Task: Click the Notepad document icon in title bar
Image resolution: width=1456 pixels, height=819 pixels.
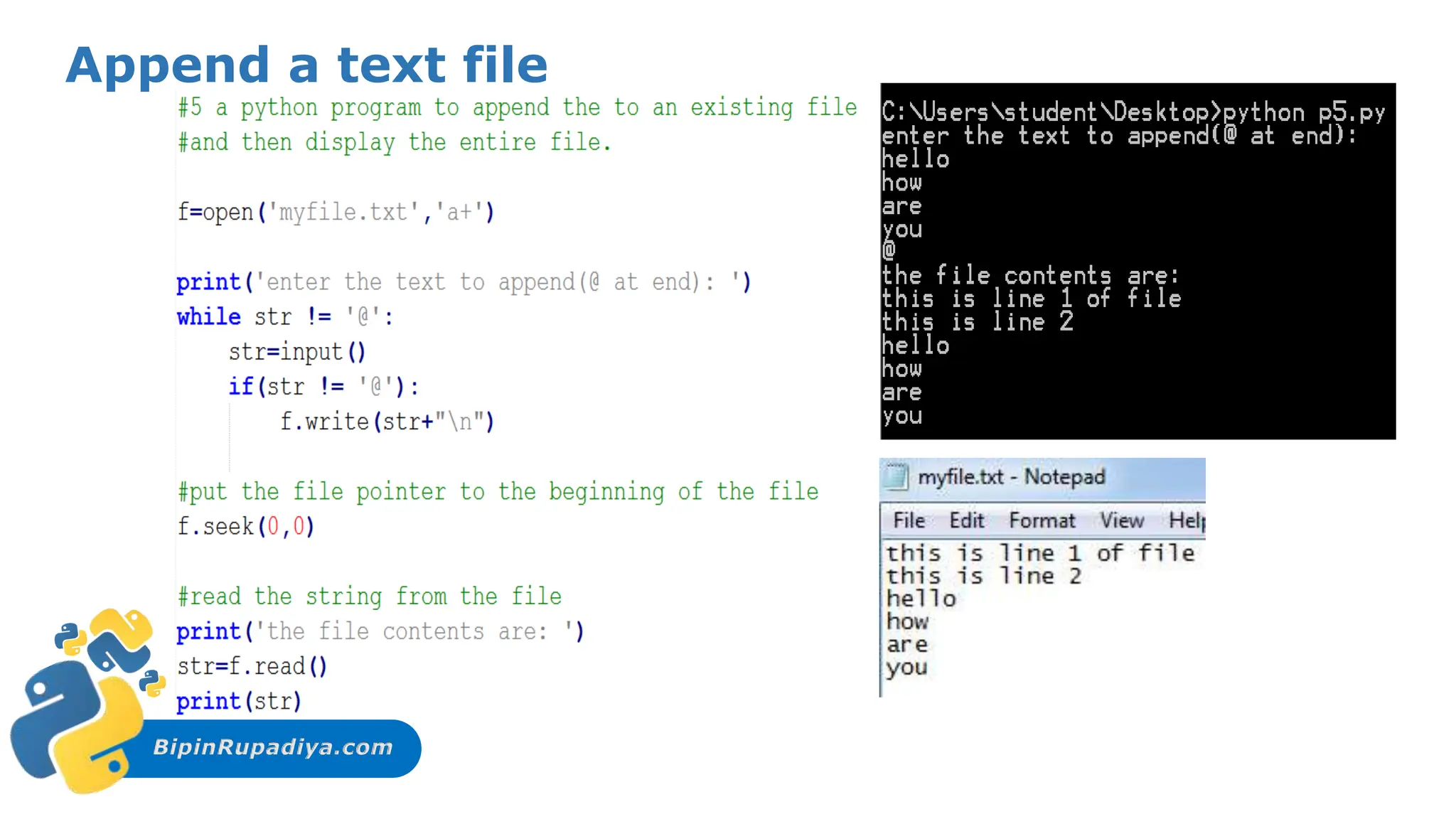Action: tap(896, 476)
